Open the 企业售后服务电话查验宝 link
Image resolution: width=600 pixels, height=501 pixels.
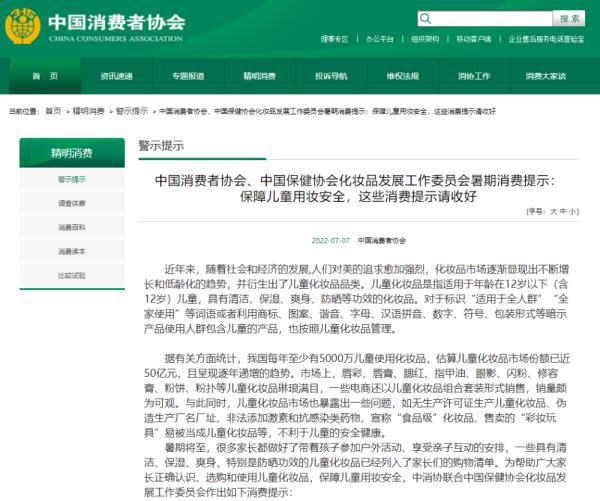pyautogui.click(x=546, y=39)
